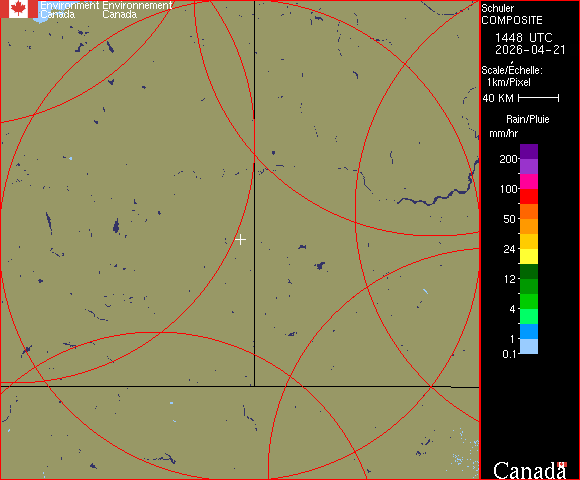The height and width of the screenshot is (480, 580).
Task: Click the pale blue 0.1 mm/hr swatch
Action: tap(529, 347)
